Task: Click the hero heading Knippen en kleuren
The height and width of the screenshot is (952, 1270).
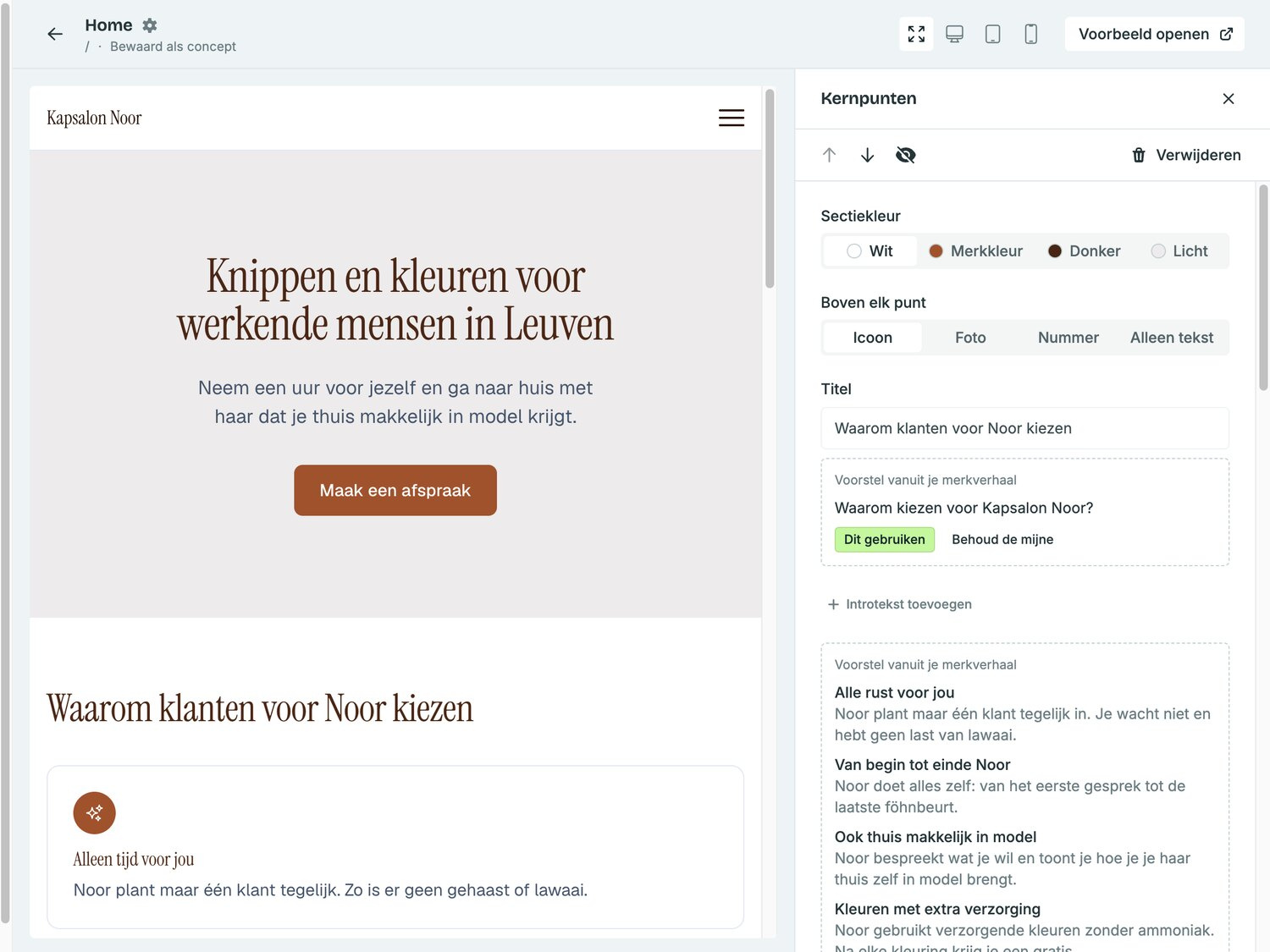Action: (395, 300)
